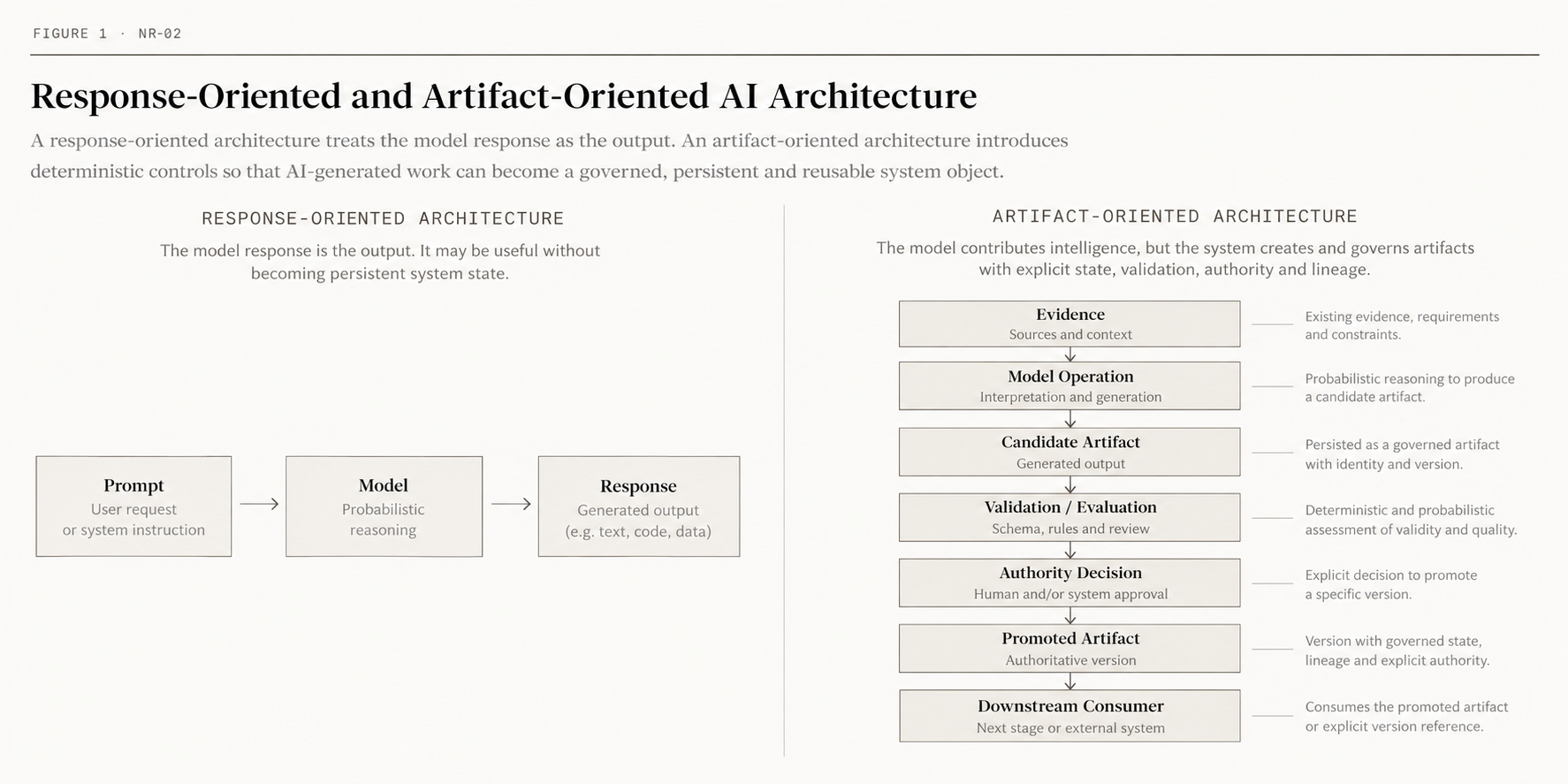Click the Prompt box in the response flow
This screenshot has height=784, width=1568.
133,506
